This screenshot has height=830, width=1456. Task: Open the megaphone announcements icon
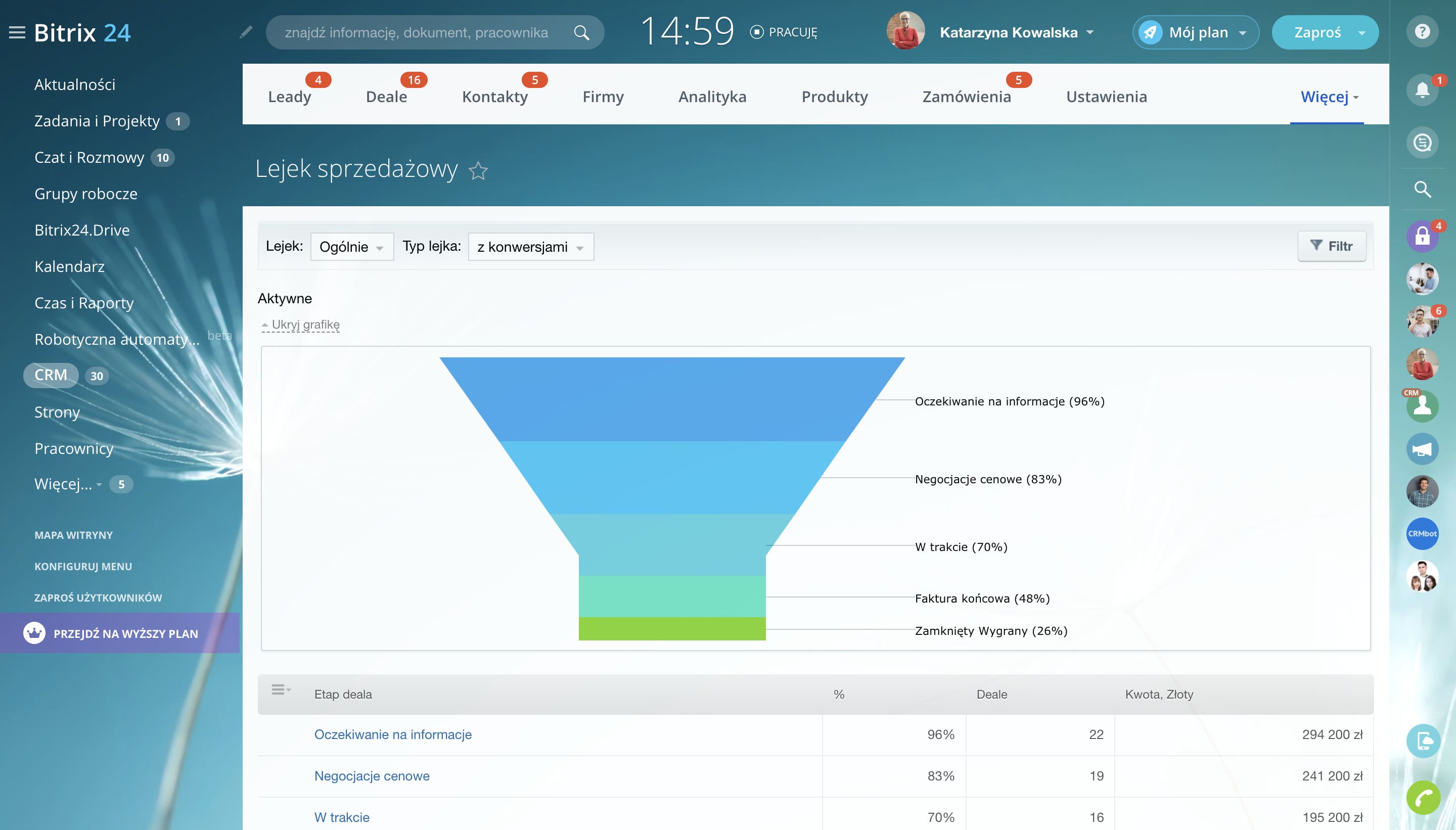click(1422, 449)
